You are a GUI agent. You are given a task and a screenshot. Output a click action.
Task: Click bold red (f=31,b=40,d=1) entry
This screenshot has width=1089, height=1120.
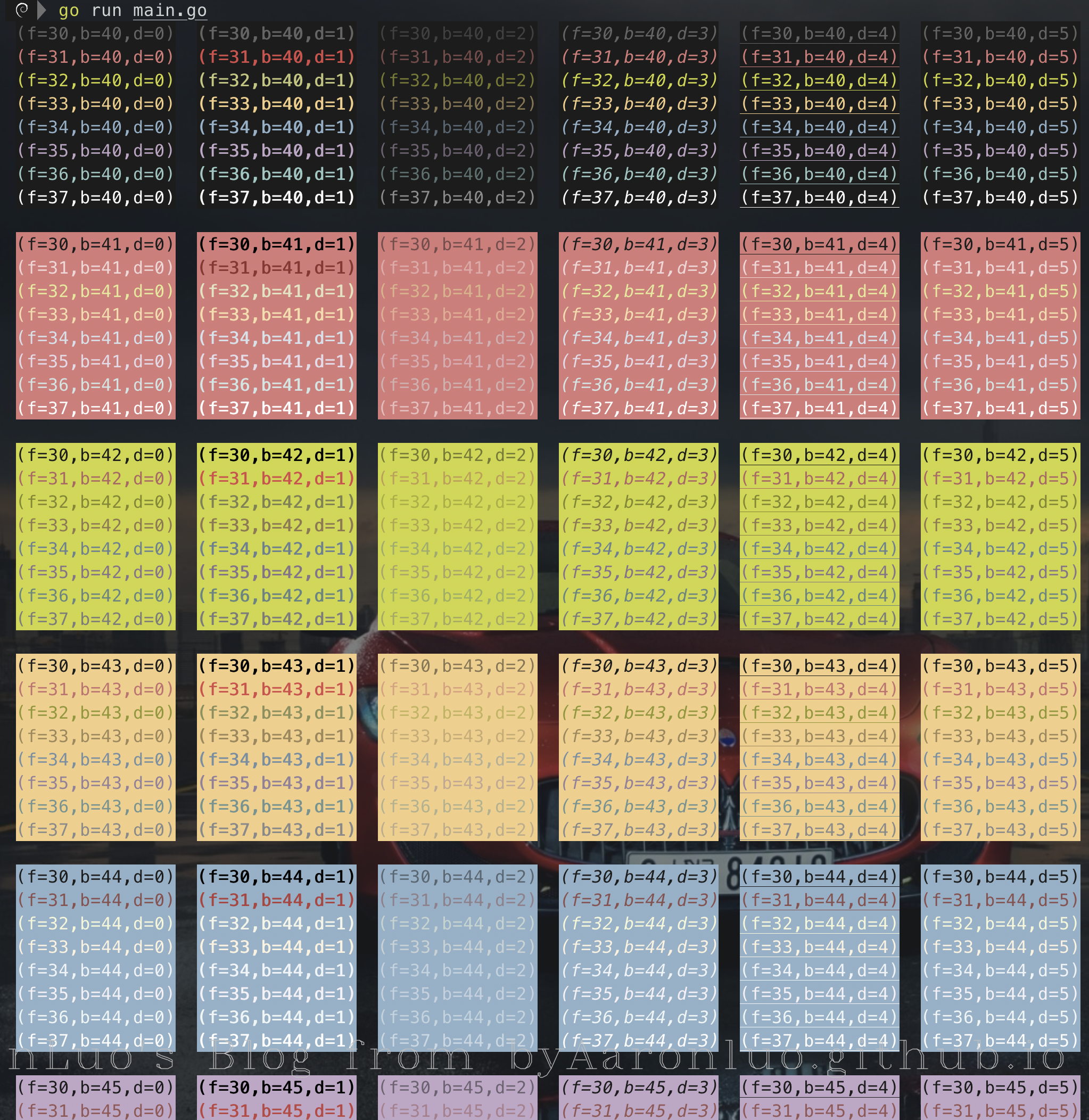coord(276,56)
